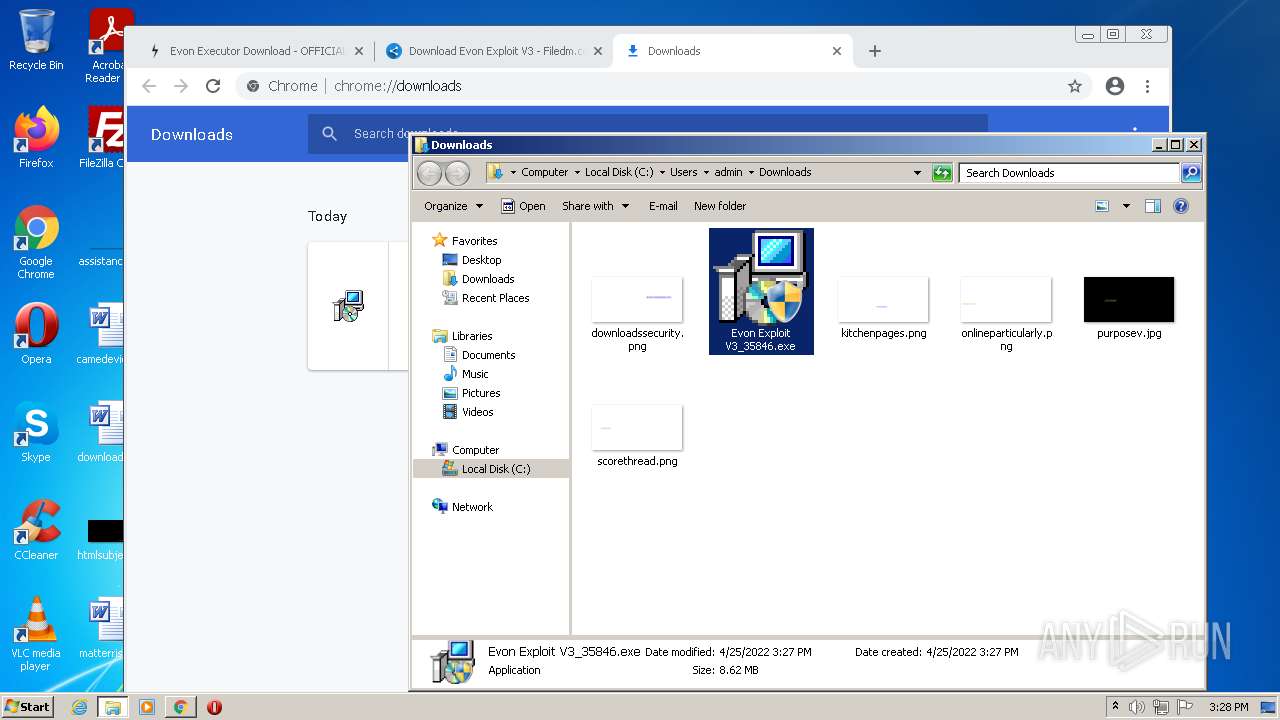Click Local Disk (C:) in breadcrumb

pyautogui.click(x=619, y=172)
